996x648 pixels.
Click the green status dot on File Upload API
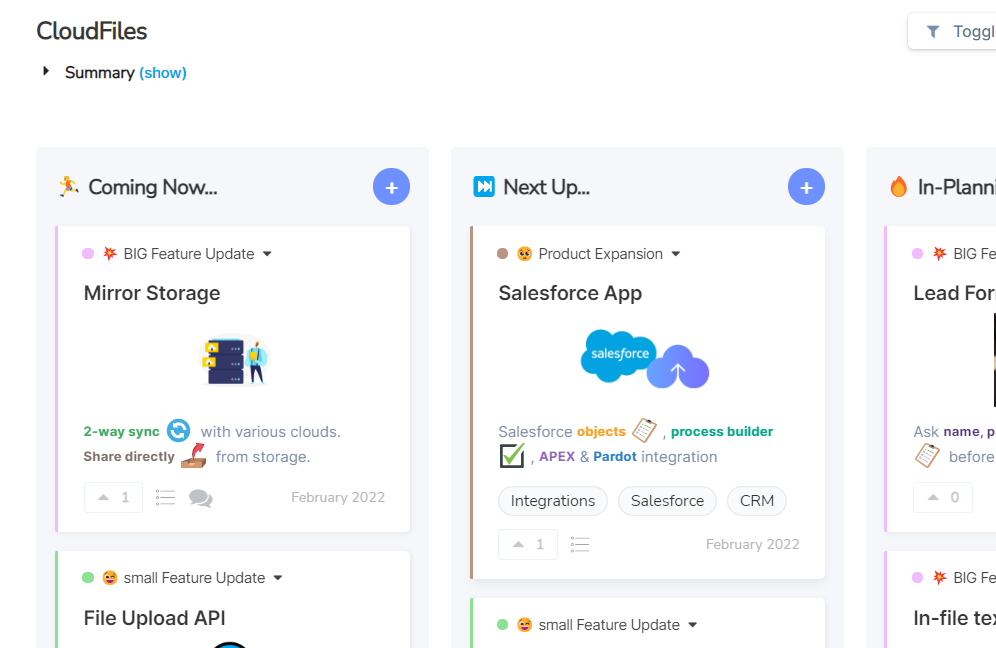click(88, 578)
